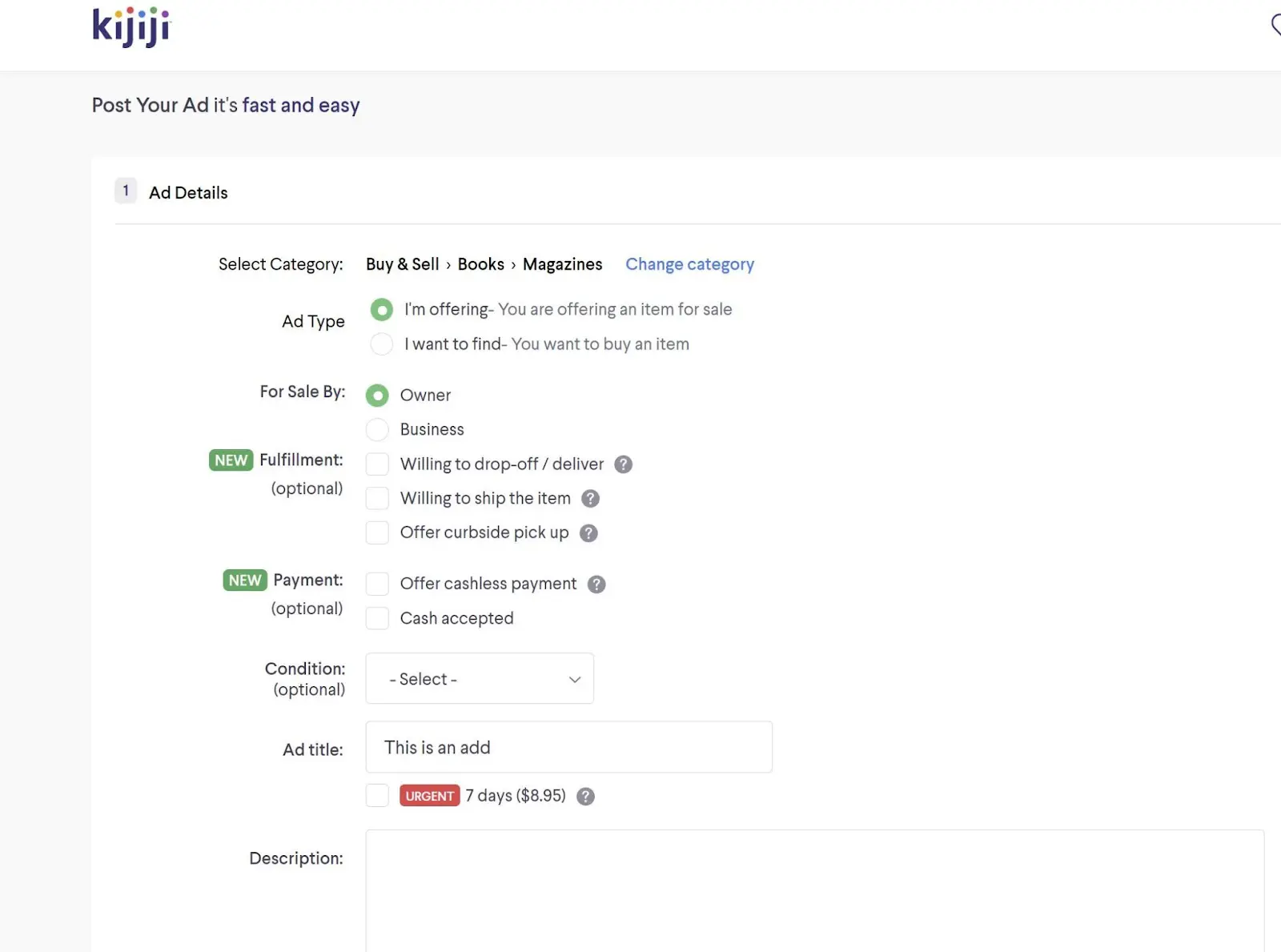The height and width of the screenshot is (952, 1281).
Task: Check Offer cashless payment
Action: click(x=377, y=584)
